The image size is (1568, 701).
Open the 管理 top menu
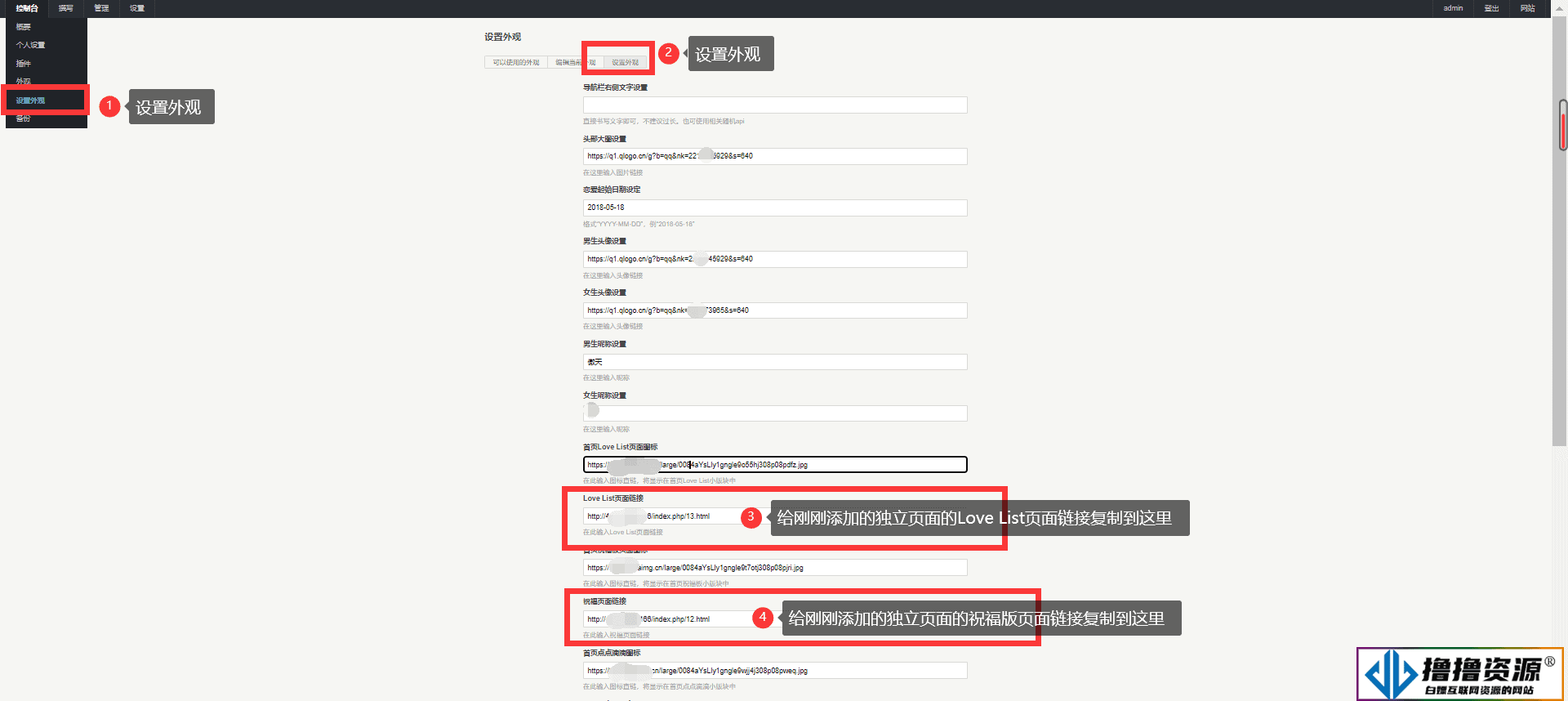click(x=101, y=8)
